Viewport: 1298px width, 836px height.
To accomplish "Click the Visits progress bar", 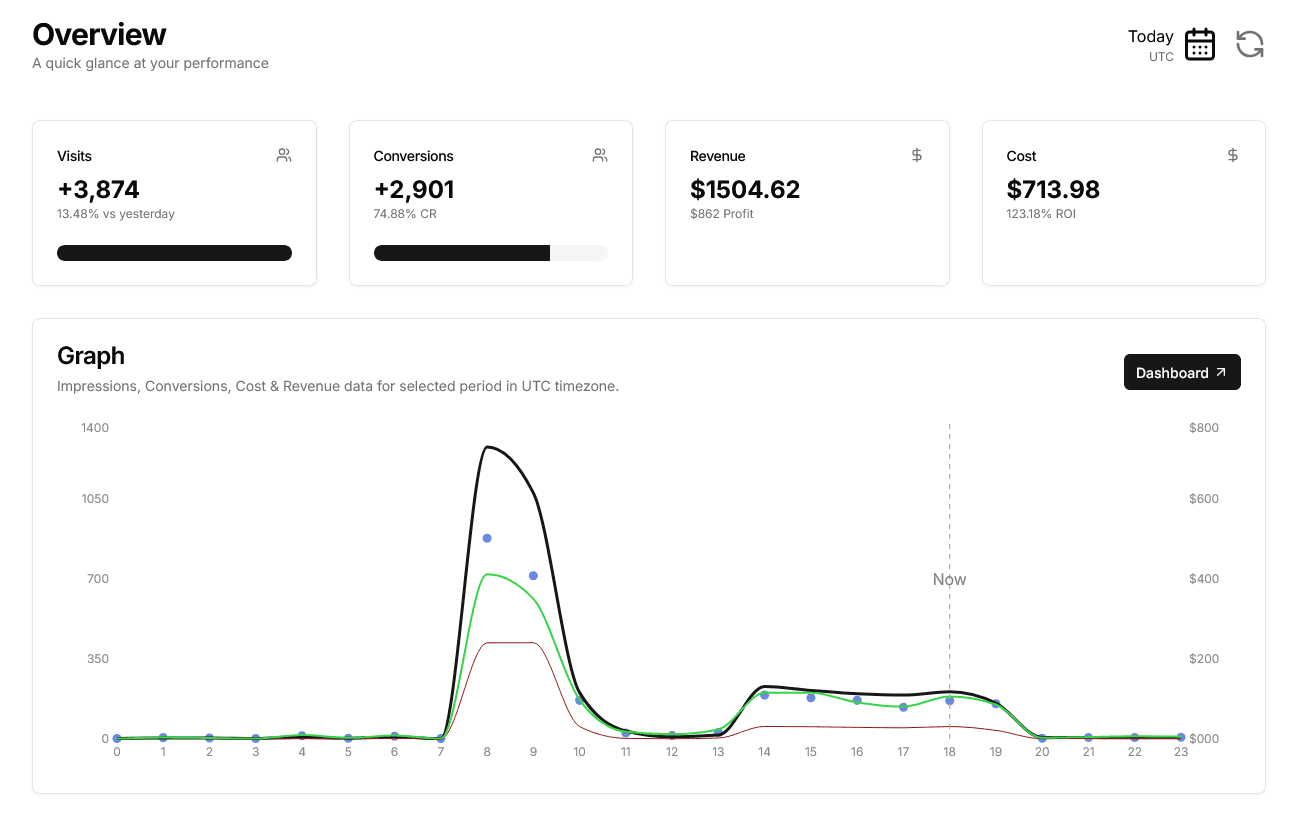I will 174,252.
